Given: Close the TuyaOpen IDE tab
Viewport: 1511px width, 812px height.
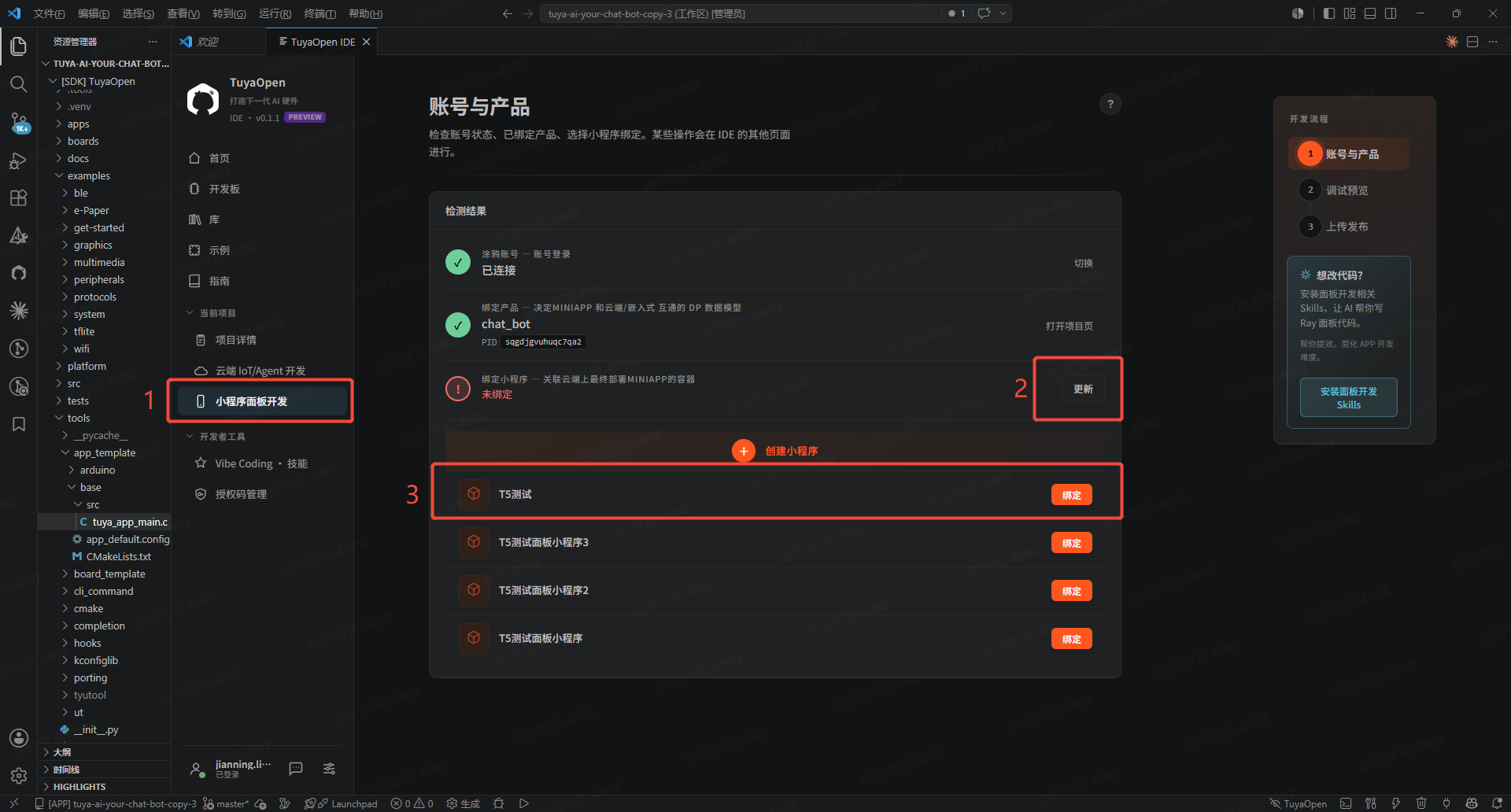Looking at the screenshot, I should pos(366,42).
